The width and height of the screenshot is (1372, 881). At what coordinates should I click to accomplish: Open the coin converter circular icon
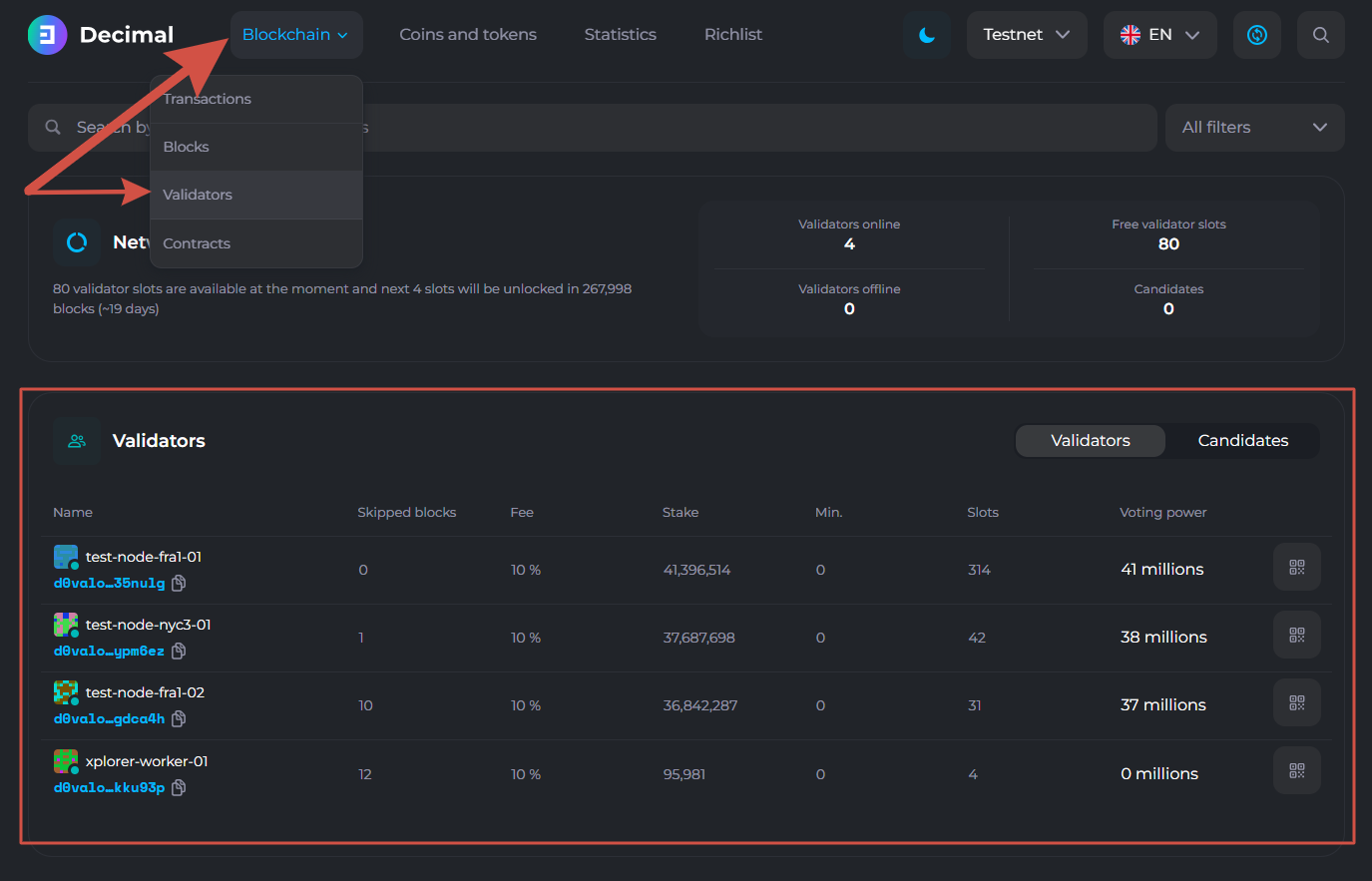click(x=1257, y=35)
